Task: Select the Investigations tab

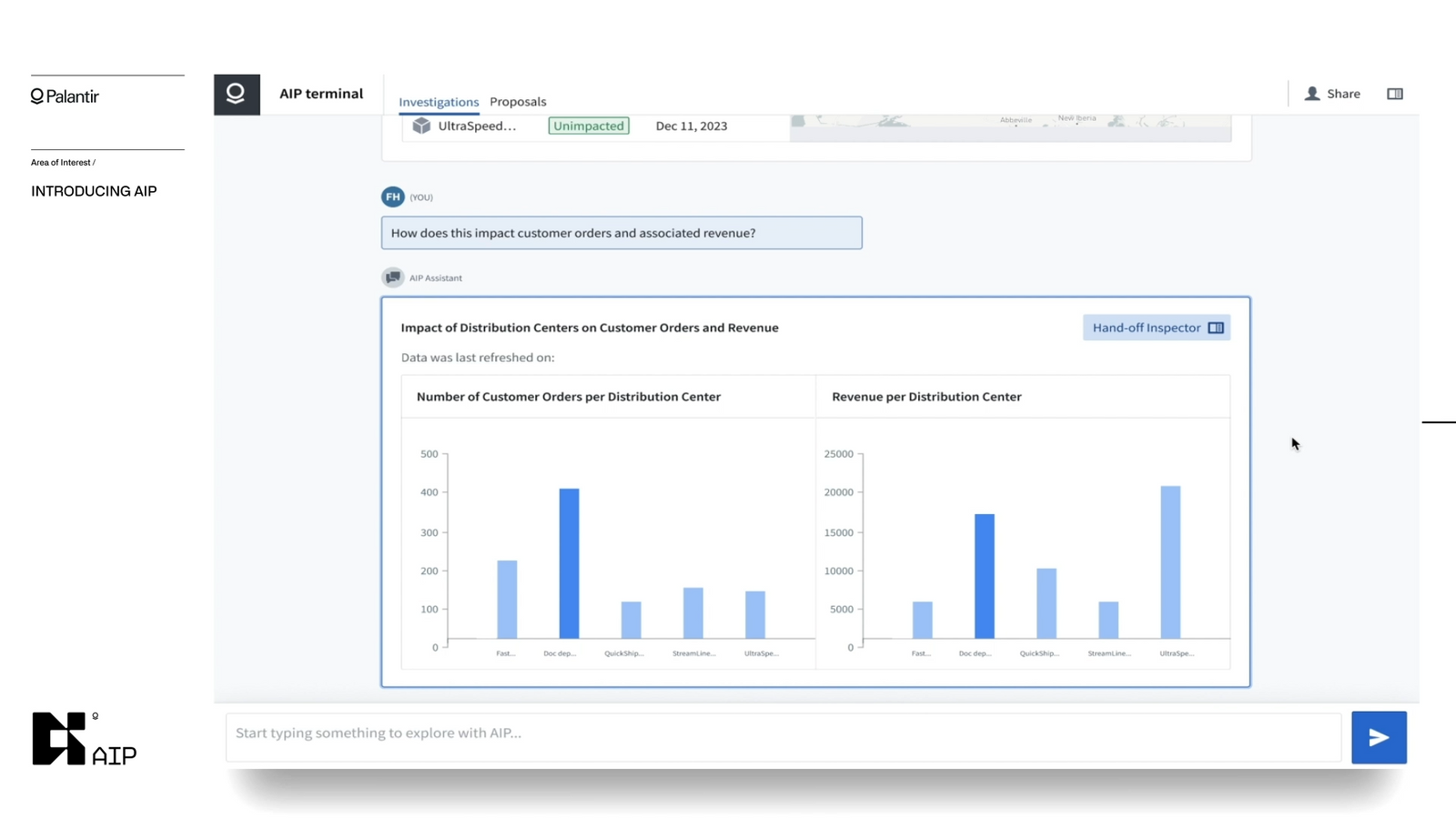Action: tap(439, 101)
